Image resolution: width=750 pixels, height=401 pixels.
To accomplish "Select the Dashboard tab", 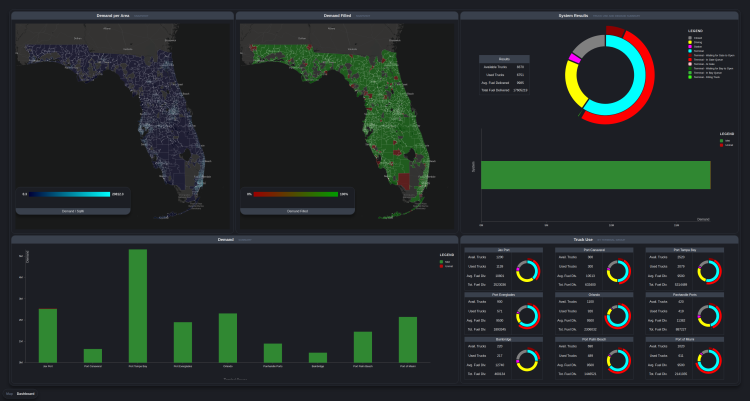I will pyautogui.click(x=26, y=394).
